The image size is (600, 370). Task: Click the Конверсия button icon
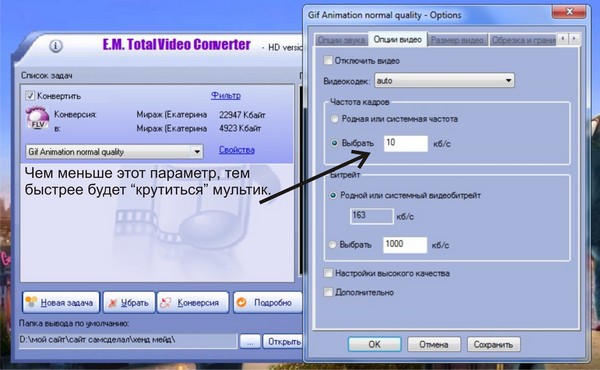click(x=166, y=303)
